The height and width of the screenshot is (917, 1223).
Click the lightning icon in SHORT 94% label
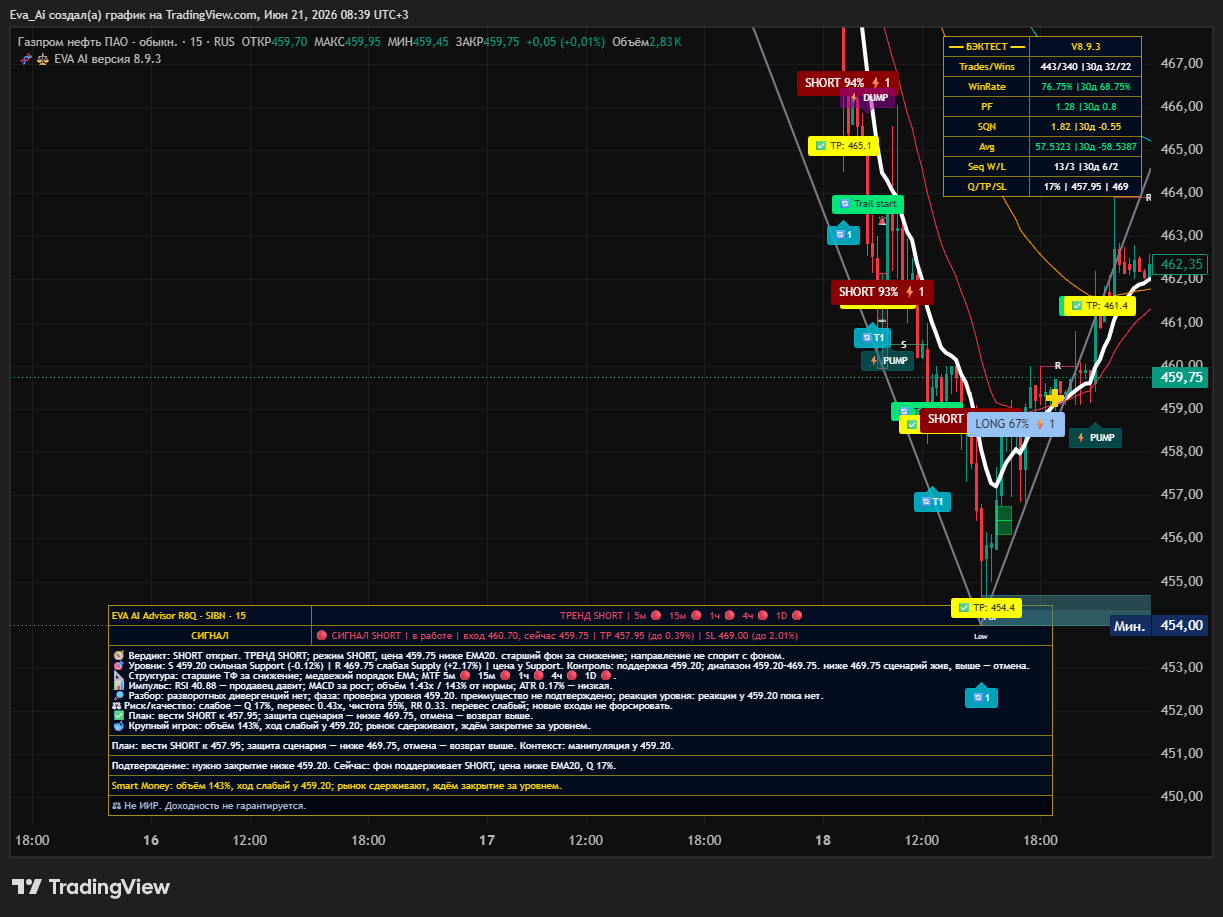click(x=876, y=83)
